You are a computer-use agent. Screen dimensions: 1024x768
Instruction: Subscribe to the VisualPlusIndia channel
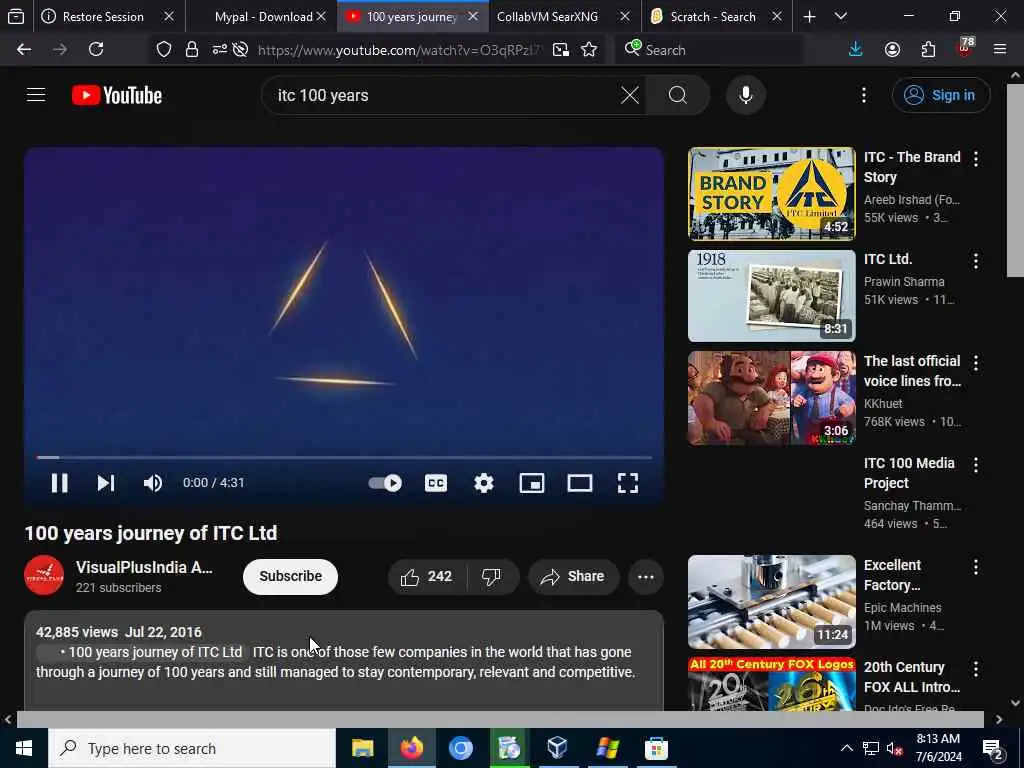coord(290,577)
